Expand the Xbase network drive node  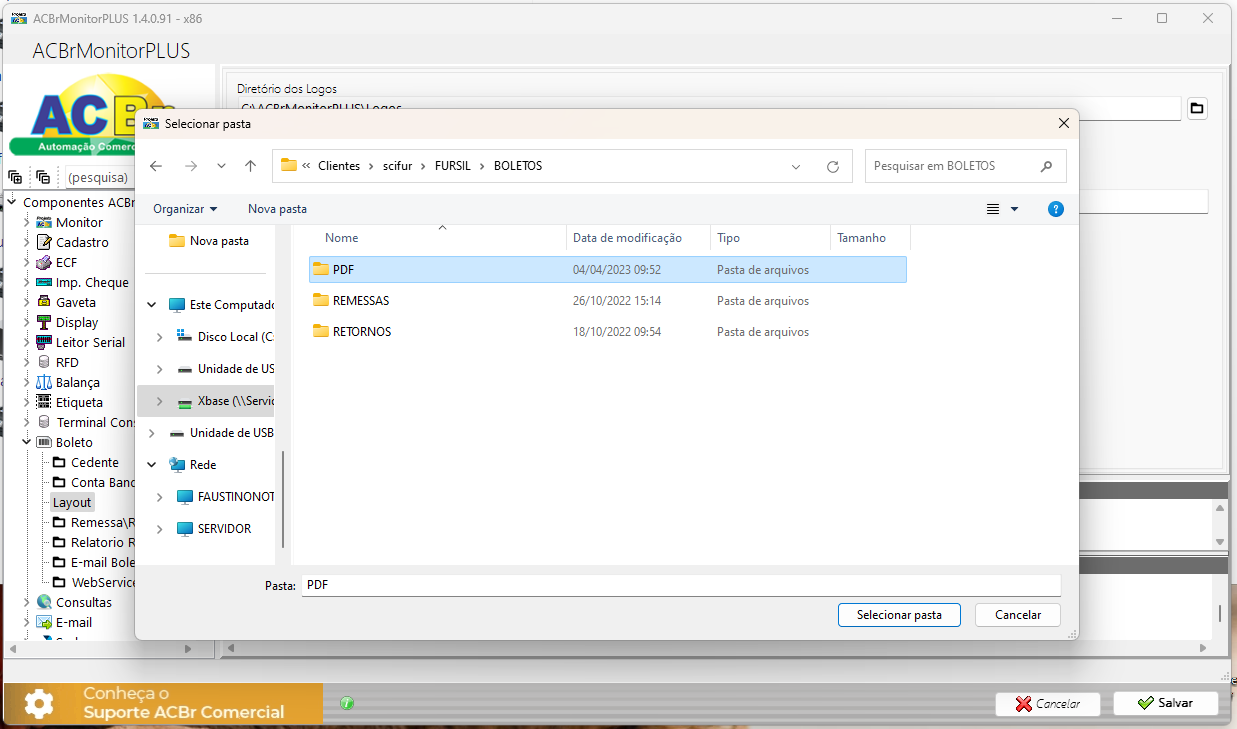click(x=160, y=401)
